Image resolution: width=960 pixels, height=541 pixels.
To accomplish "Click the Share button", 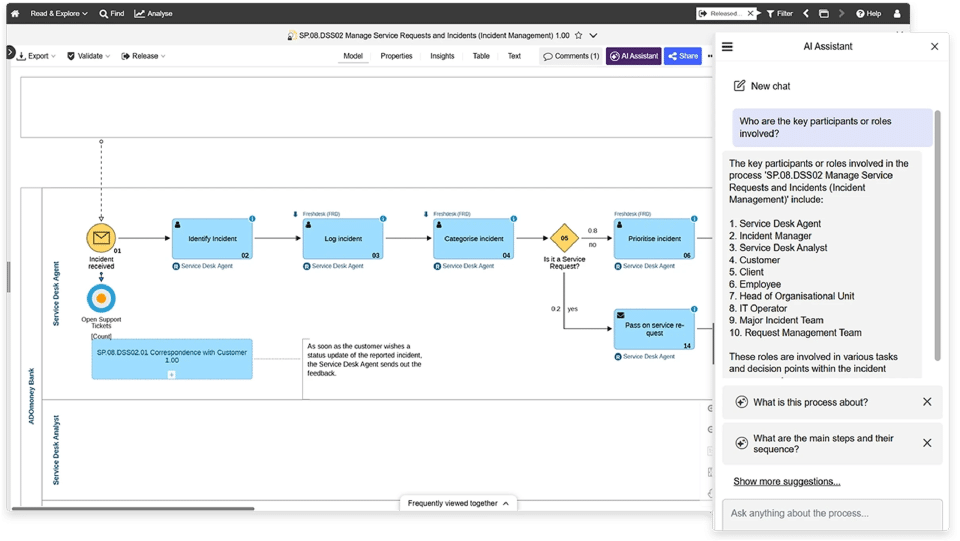I will pos(683,56).
